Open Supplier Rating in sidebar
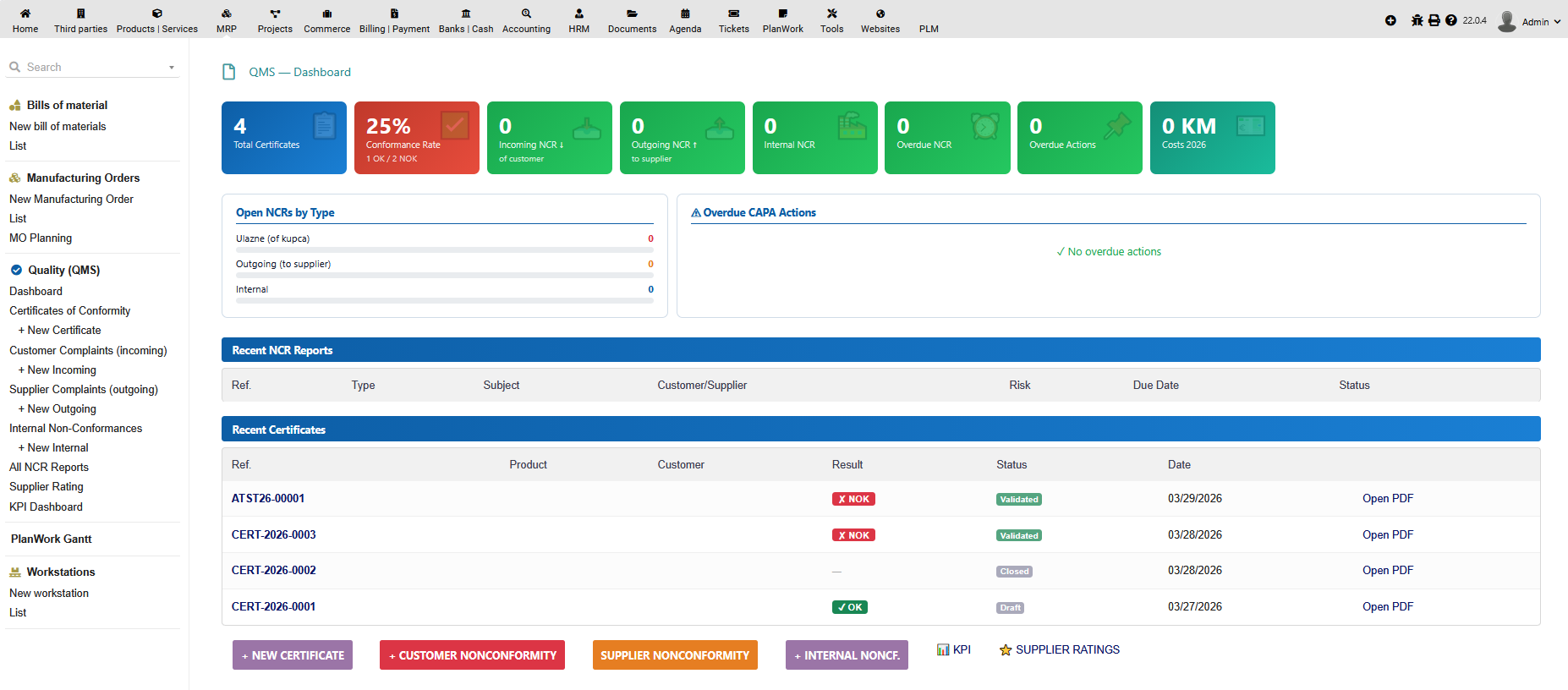 pyautogui.click(x=47, y=487)
